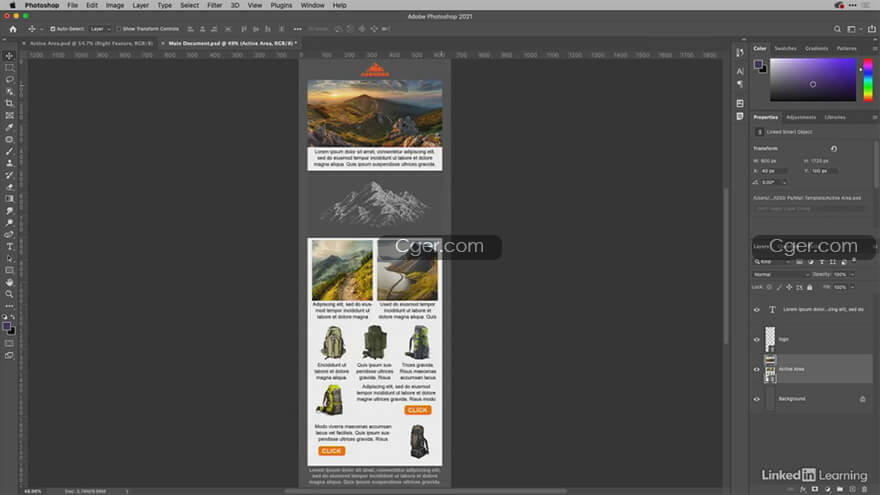The height and width of the screenshot is (495, 880).
Task: Select the Clone Stamp tool
Action: pos(10,163)
